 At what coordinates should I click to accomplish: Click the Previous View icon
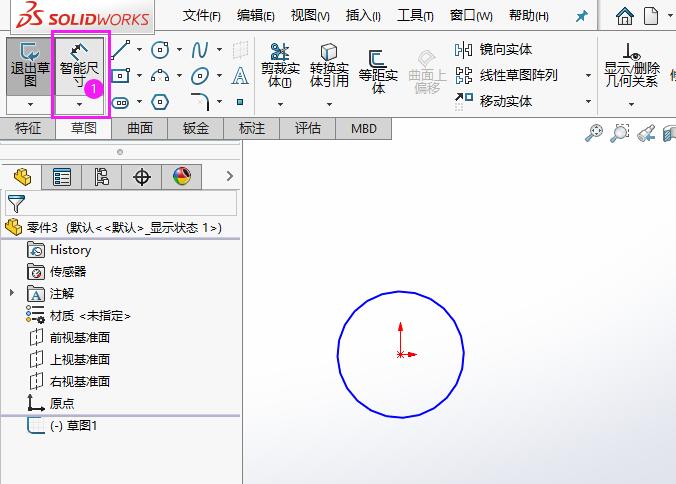point(646,133)
